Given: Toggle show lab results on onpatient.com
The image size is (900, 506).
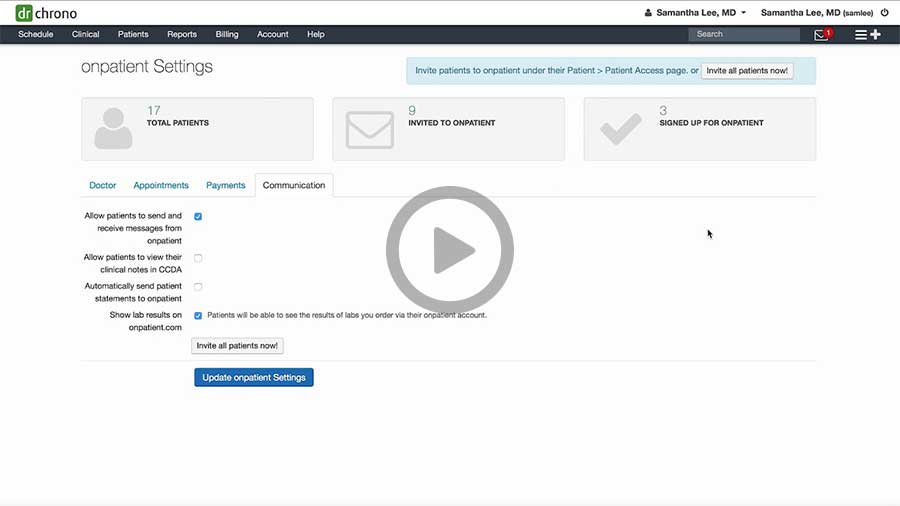Looking at the screenshot, I should pyautogui.click(x=198, y=316).
